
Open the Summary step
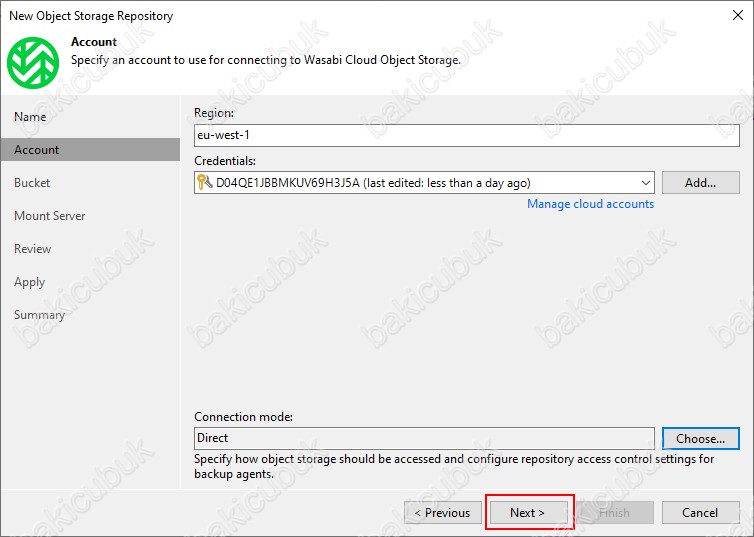39,315
